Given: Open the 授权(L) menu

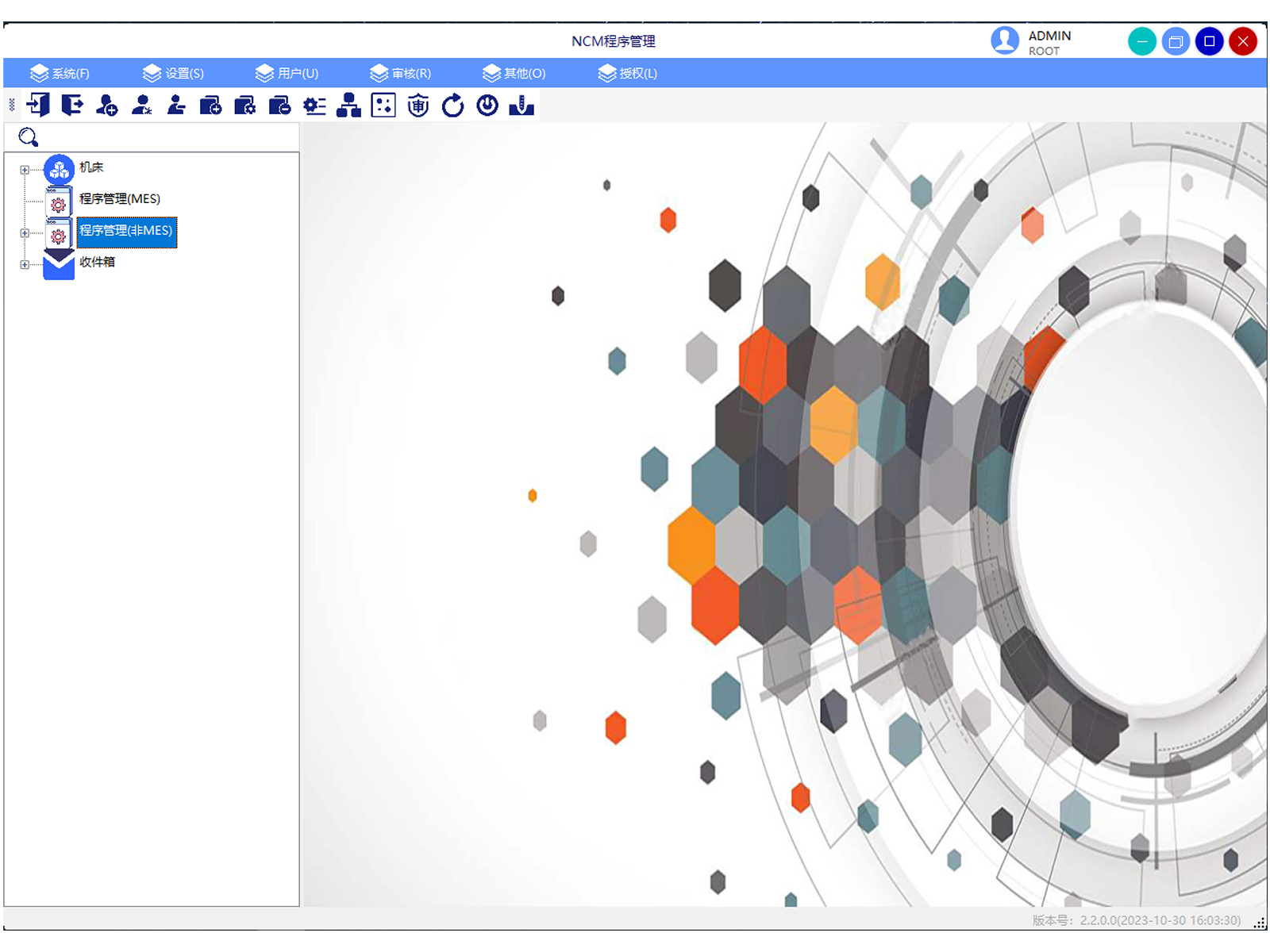Looking at the screenshot, I should click(627, 73).
